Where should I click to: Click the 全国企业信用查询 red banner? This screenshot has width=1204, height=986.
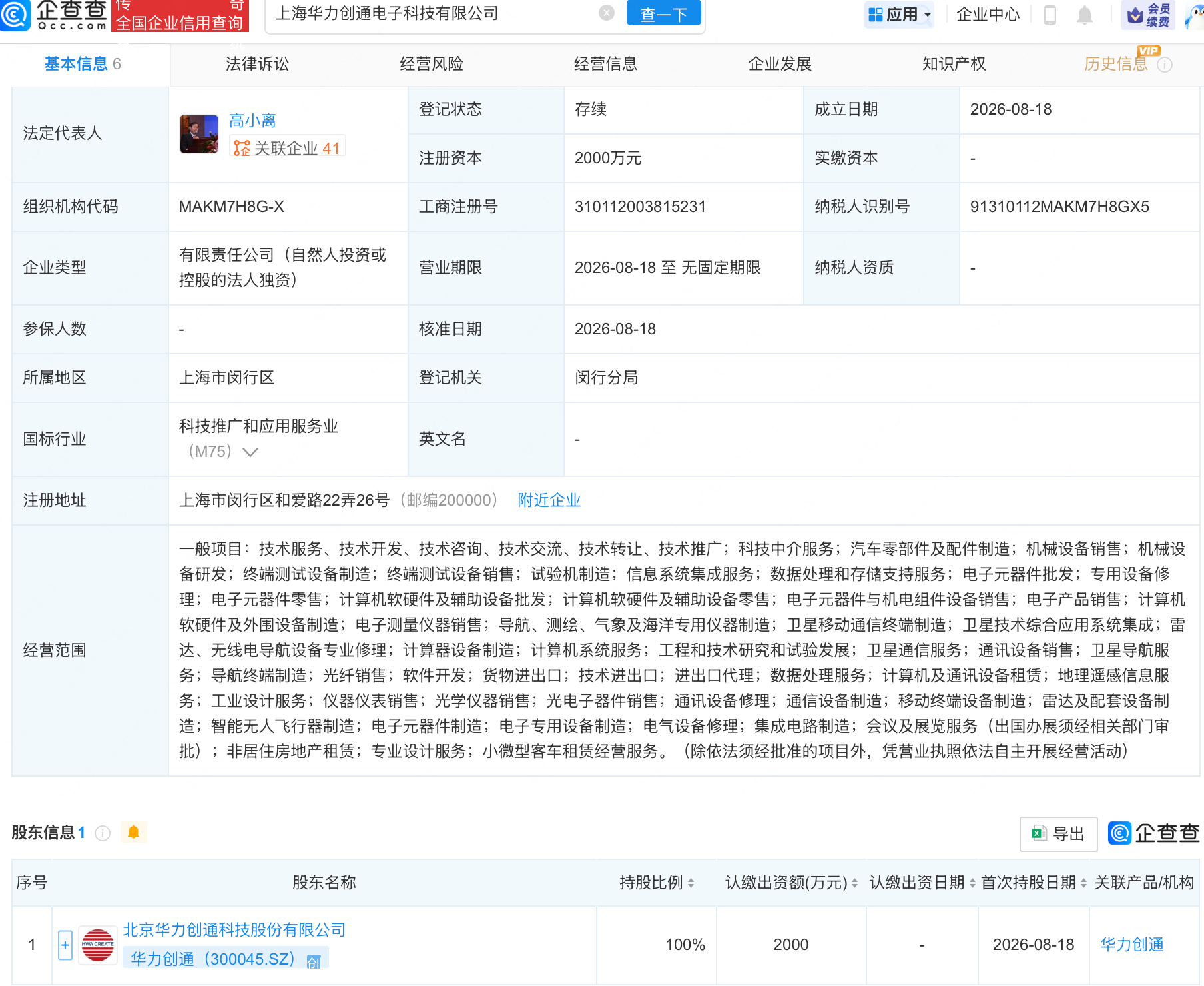click(180, 16)
